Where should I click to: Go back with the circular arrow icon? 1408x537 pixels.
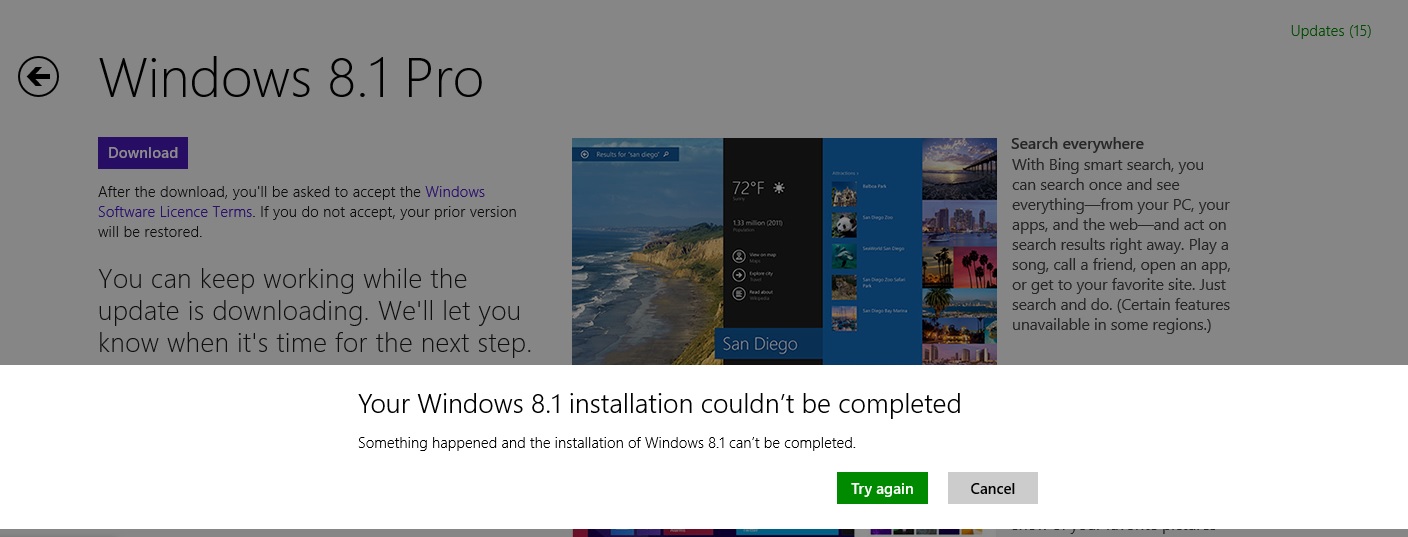coord(38,76)
